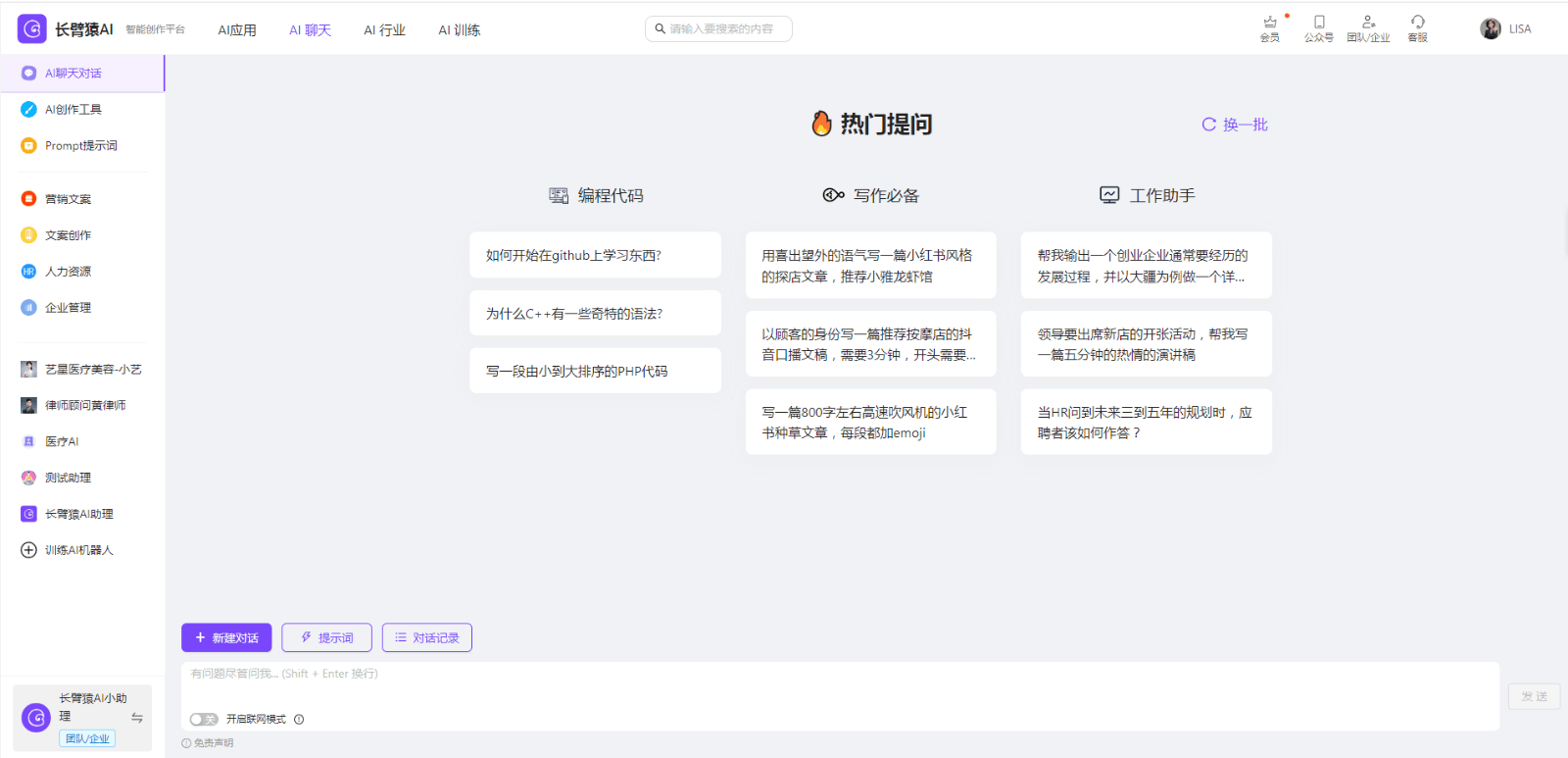Screen dimensions: 1568x758
Task: Select question 写一段由小到大排序的PHP代码
Action: click(x=595, y=371)
